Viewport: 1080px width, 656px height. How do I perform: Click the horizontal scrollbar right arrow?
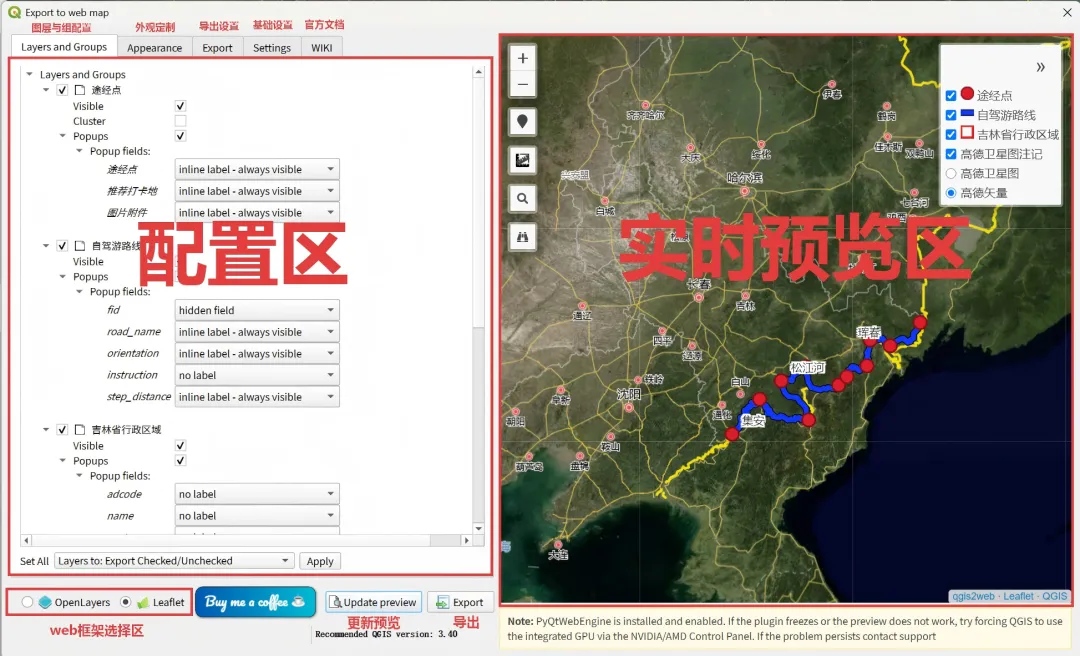(x=466, y=541)
